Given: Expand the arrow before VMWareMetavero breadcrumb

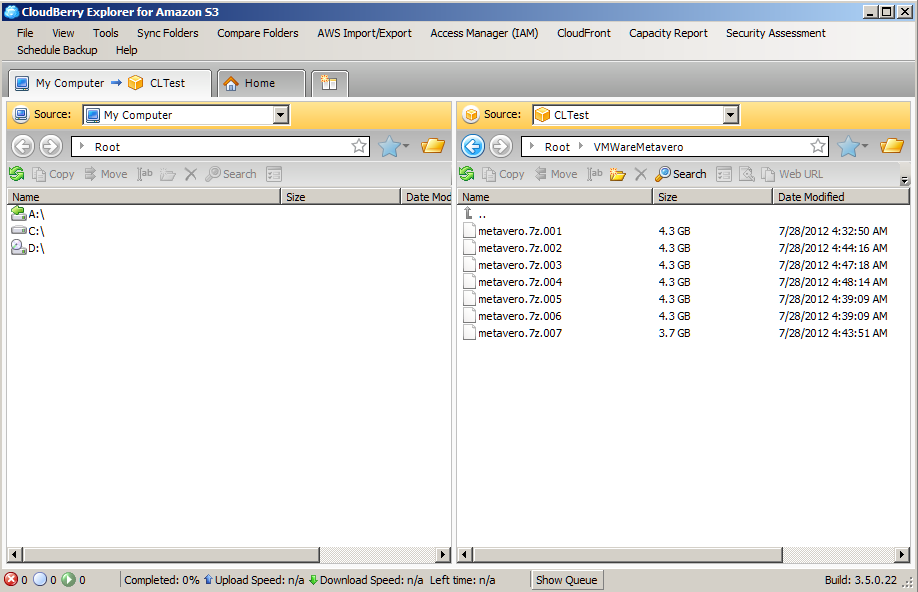Looking at the screenshot, I should coord(581,146).
